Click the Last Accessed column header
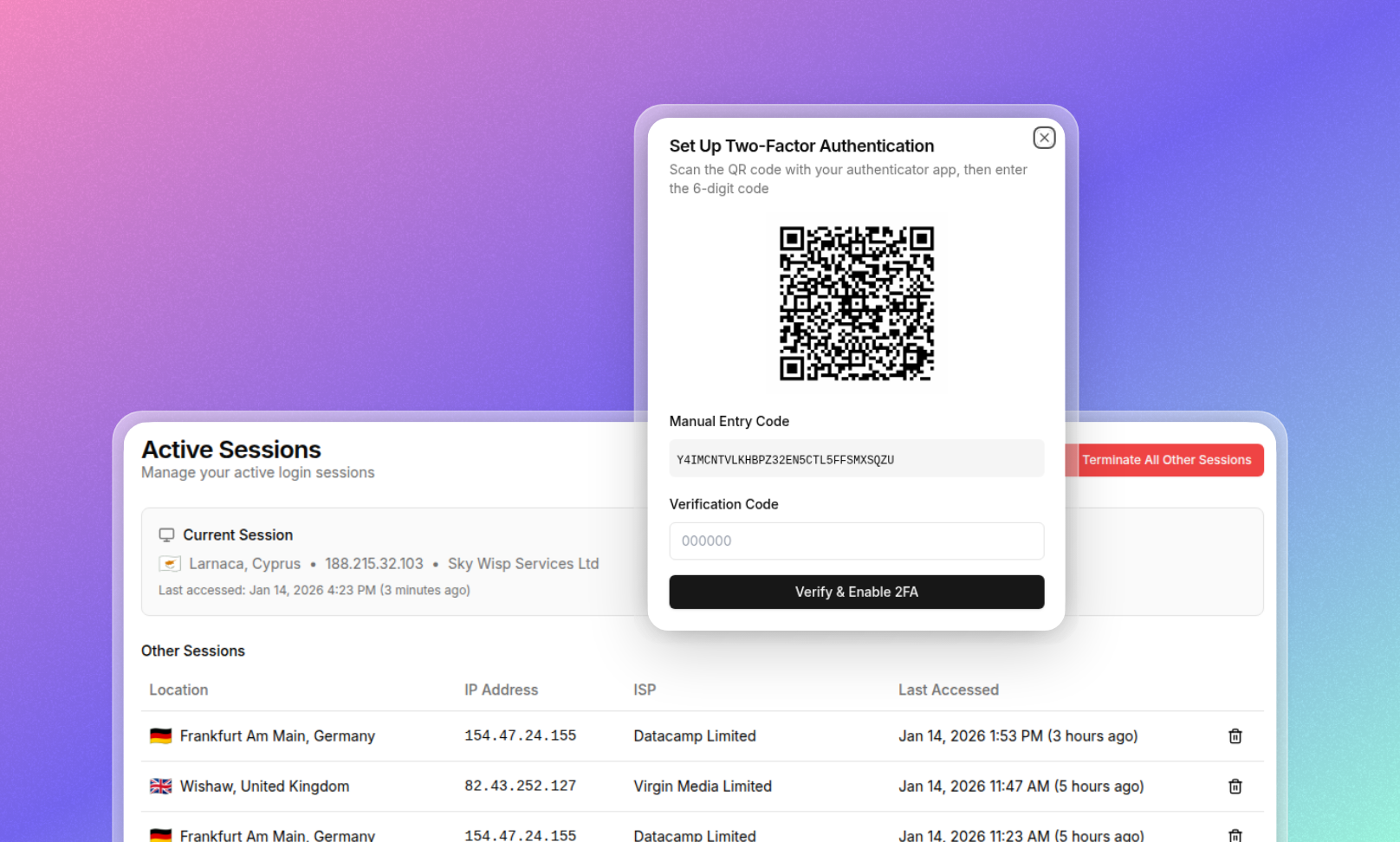The height and width of the screenshot is (842, 1400). tap(949, 690)
